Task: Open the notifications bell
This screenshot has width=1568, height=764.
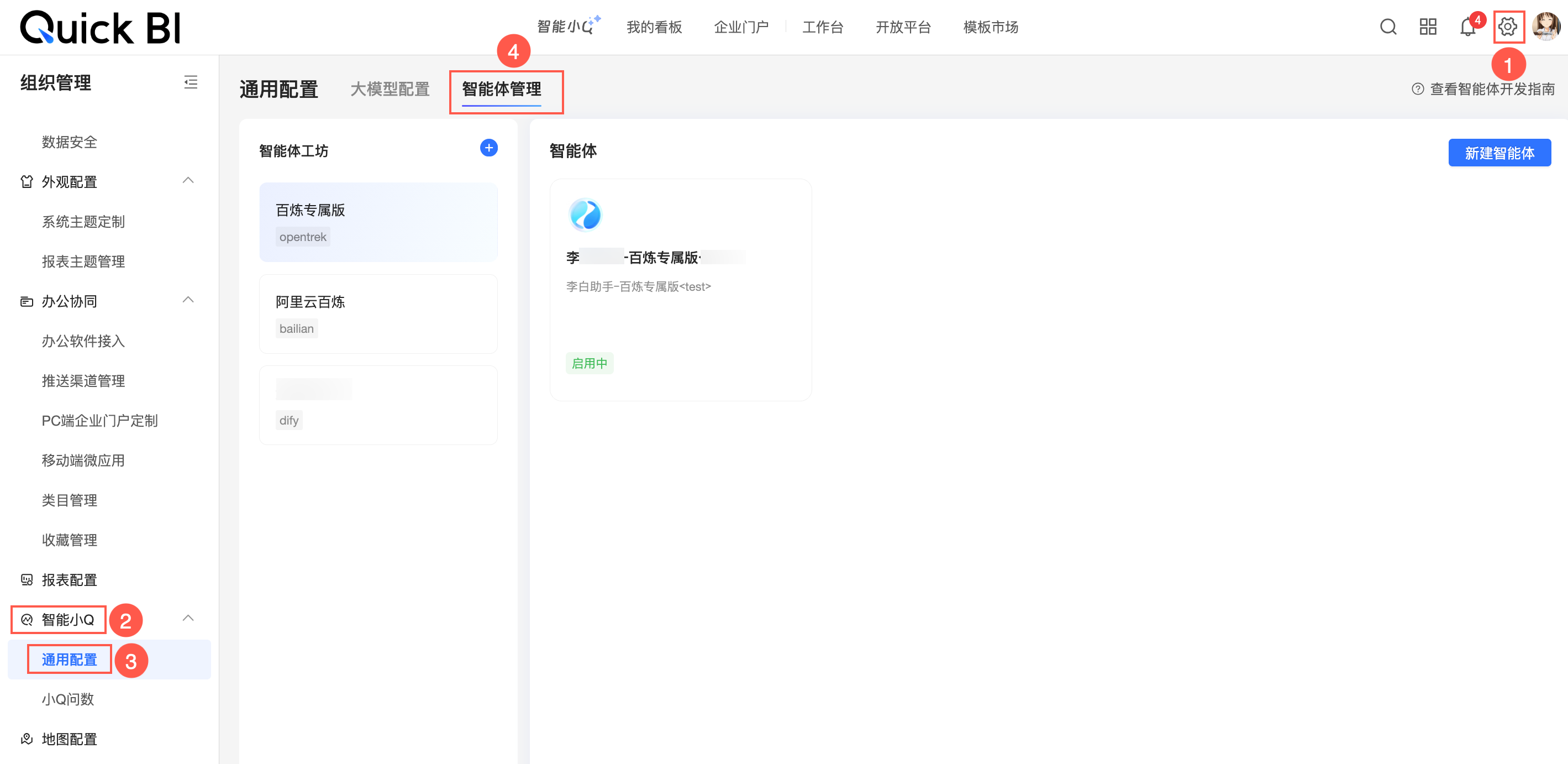Action: (x=1467, y=27)
